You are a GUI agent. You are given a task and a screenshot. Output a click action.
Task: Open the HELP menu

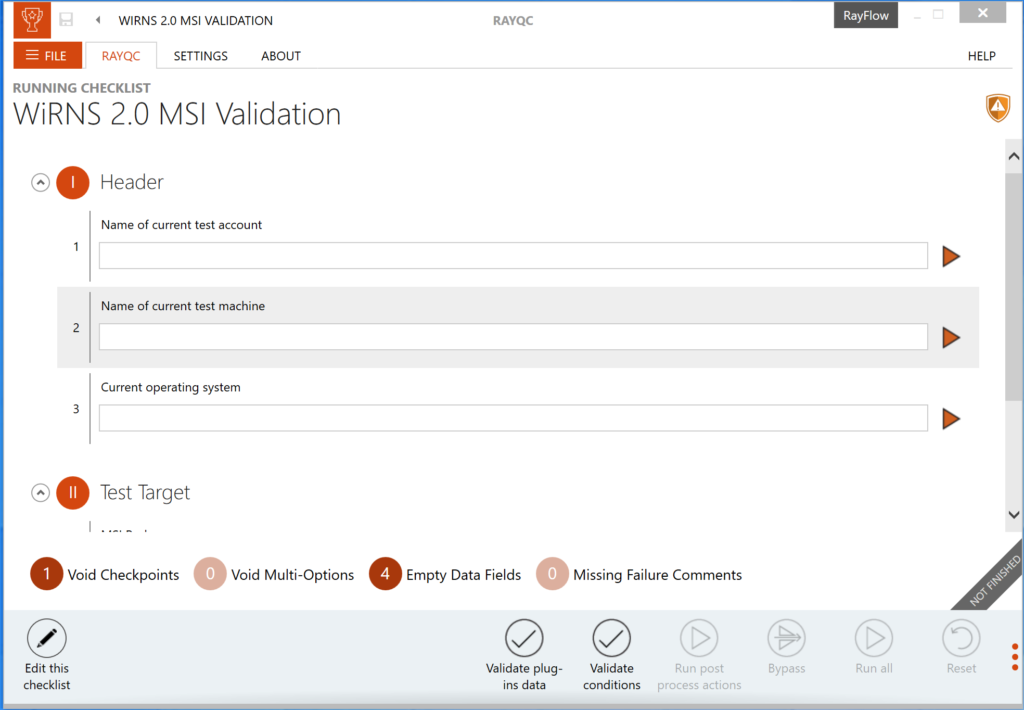point(982,56)
